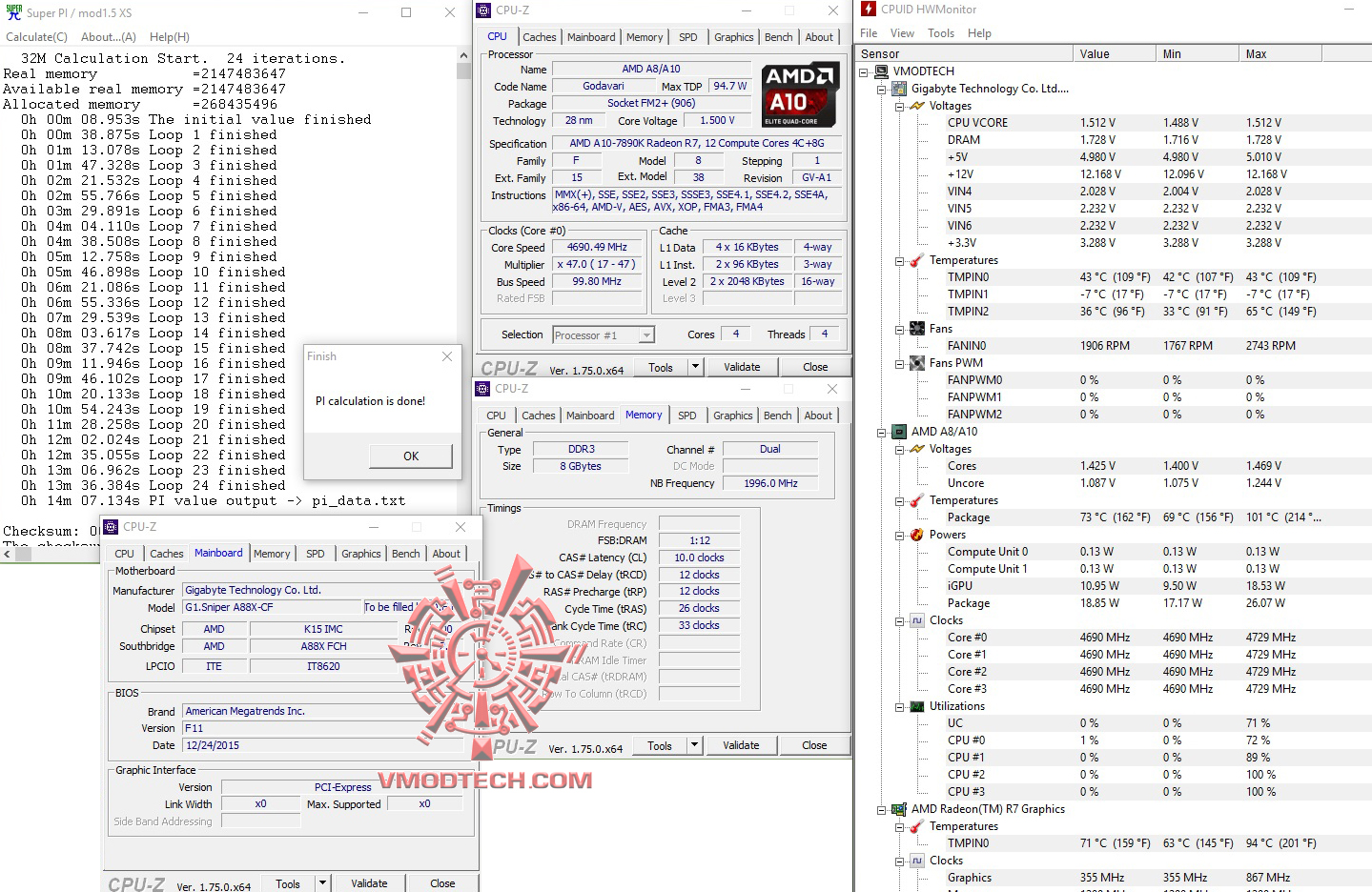1372x892 pixels.
Task: Collapse the AMD A8/A10 tree node
Action: point(881,432)
